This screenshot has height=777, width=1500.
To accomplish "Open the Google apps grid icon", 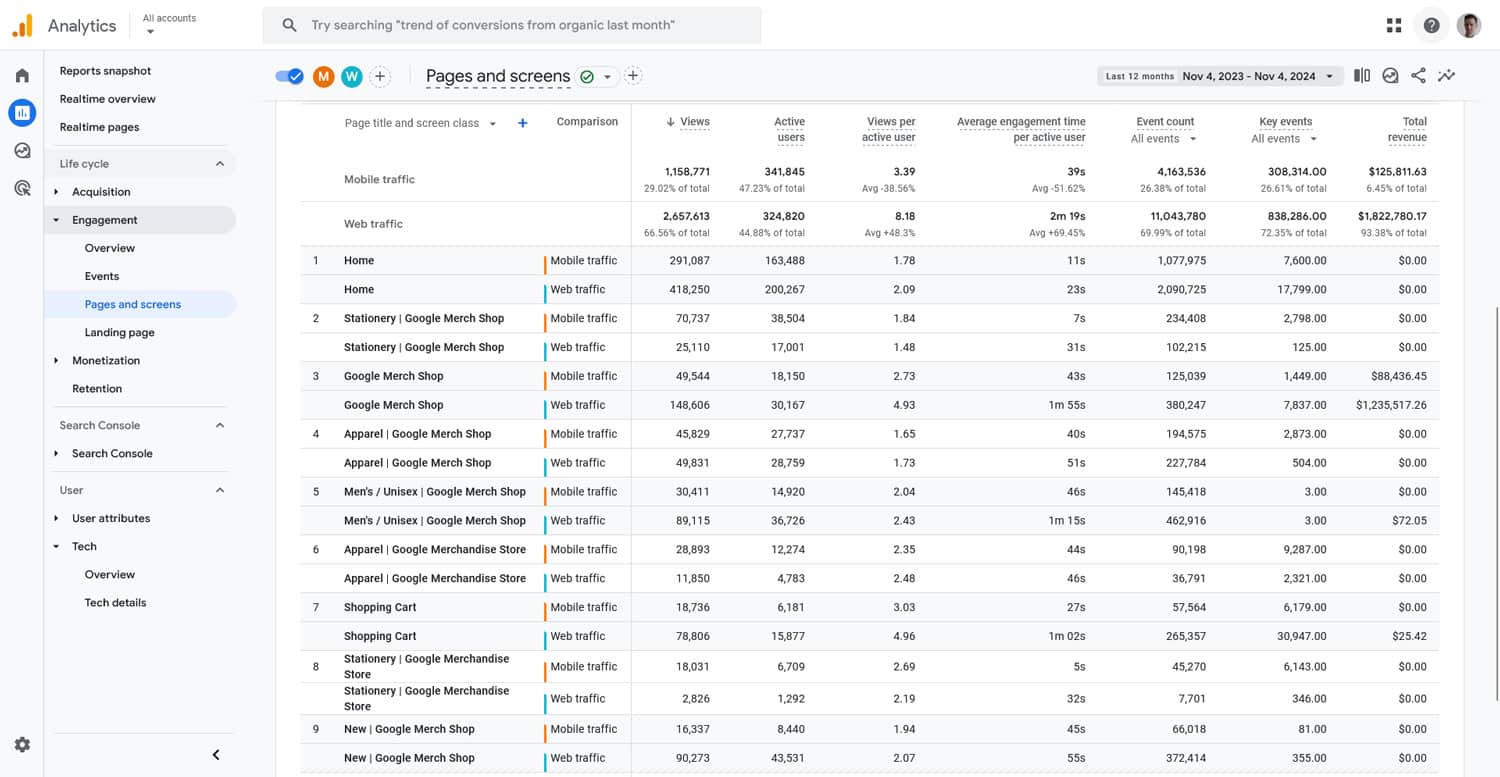I will [1393, 24].
